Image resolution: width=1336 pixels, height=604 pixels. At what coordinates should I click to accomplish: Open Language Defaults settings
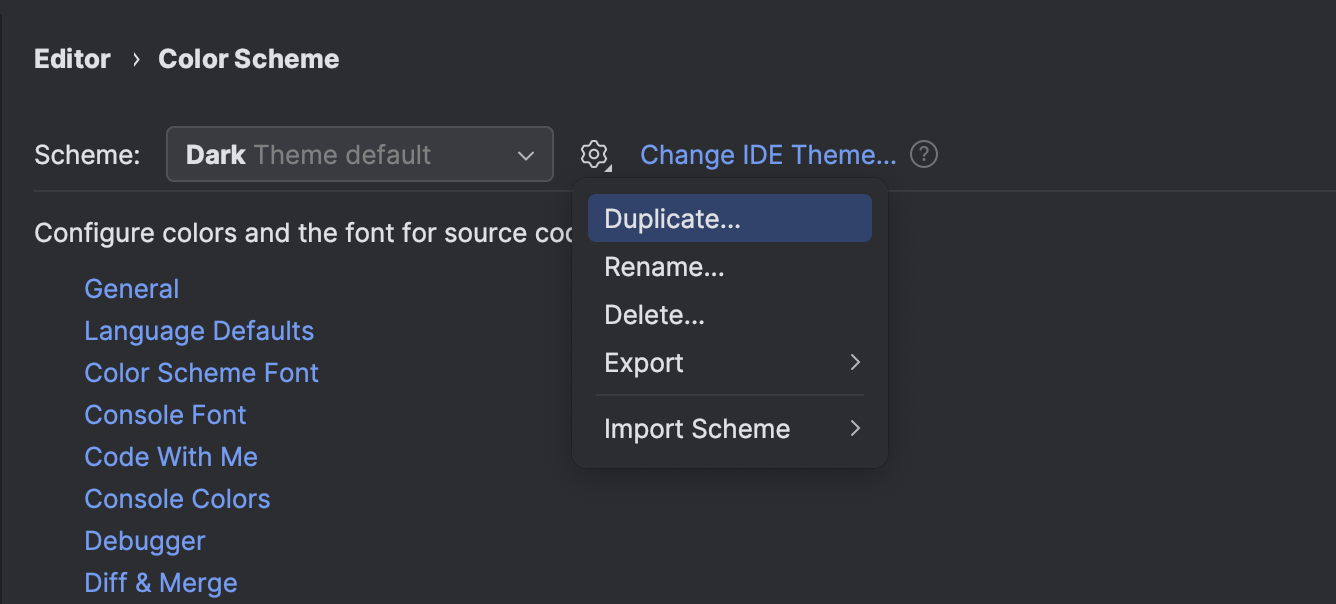[199, 330]
